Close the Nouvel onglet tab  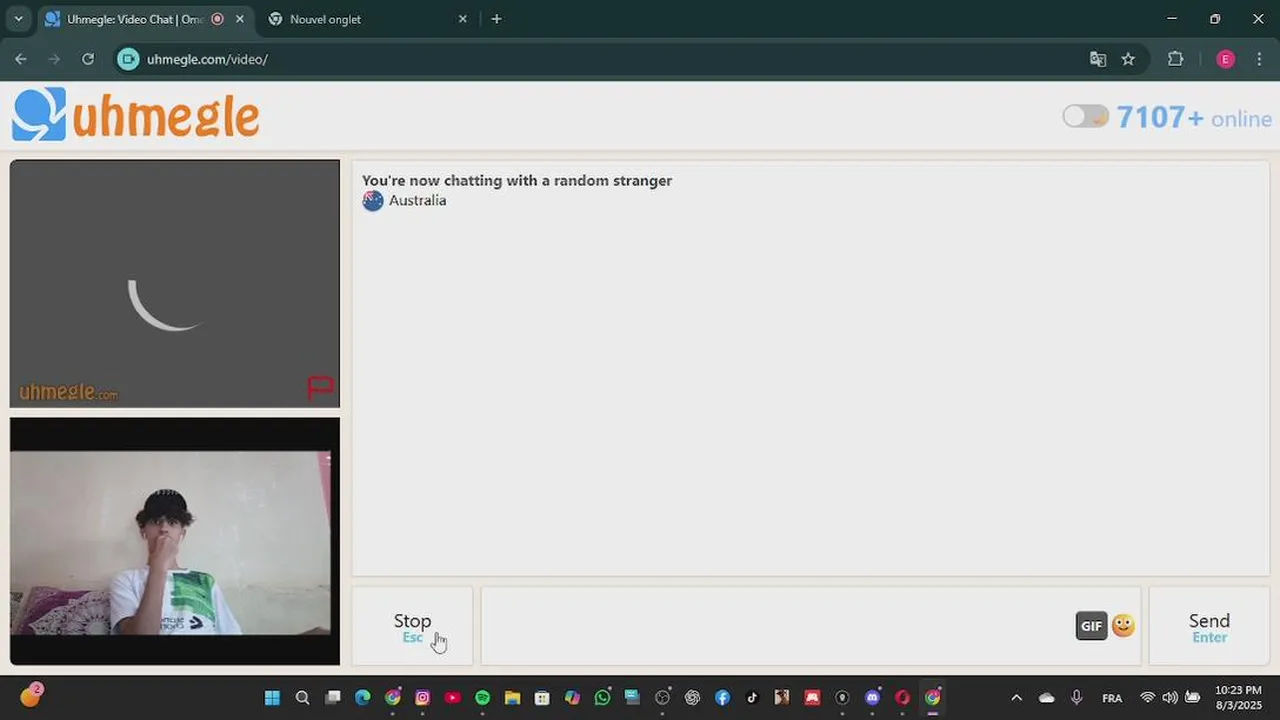pyautogui.click(x=462, y=19)
